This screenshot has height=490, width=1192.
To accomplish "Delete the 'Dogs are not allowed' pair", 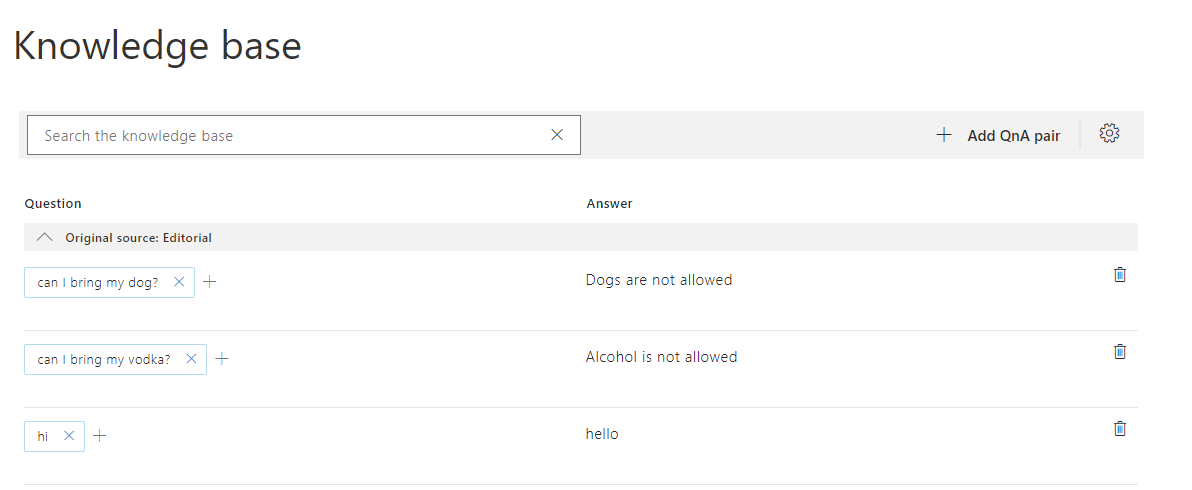I will [1120, 274].
